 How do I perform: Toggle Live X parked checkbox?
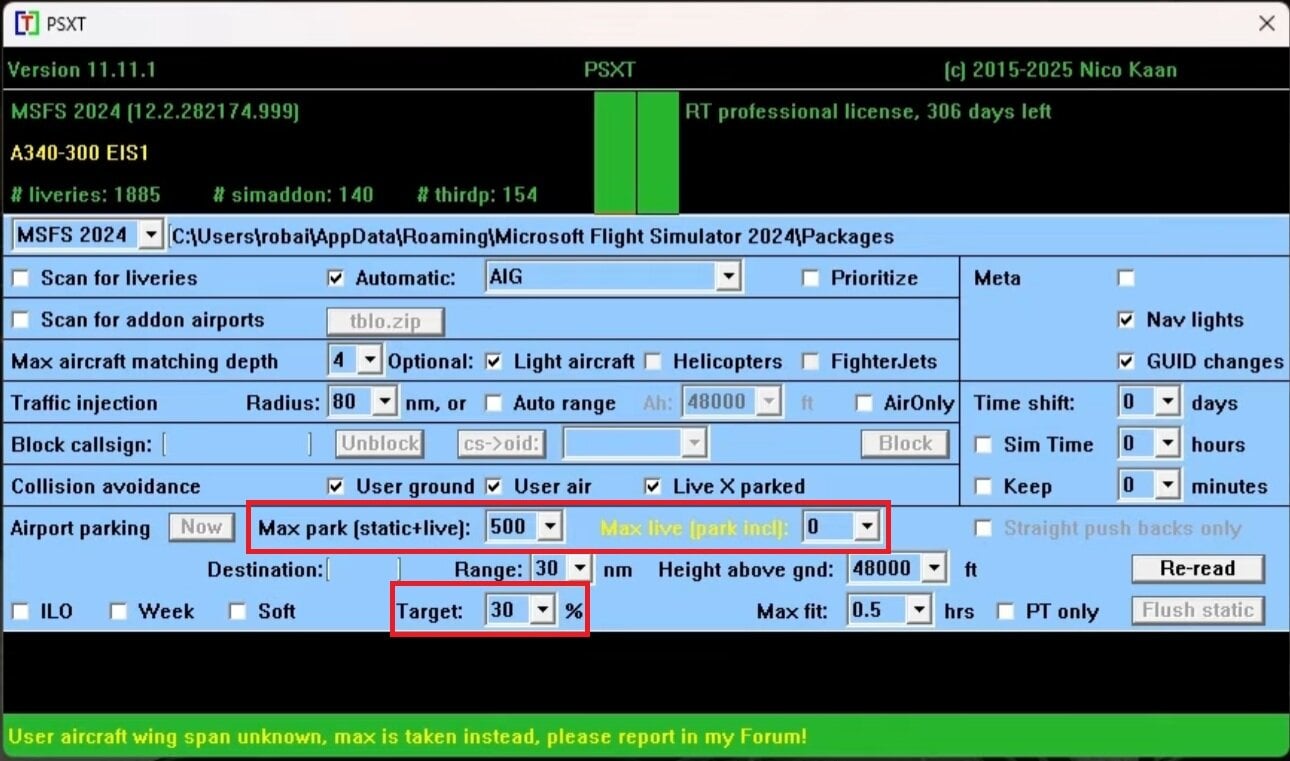[x=653, y=487]
